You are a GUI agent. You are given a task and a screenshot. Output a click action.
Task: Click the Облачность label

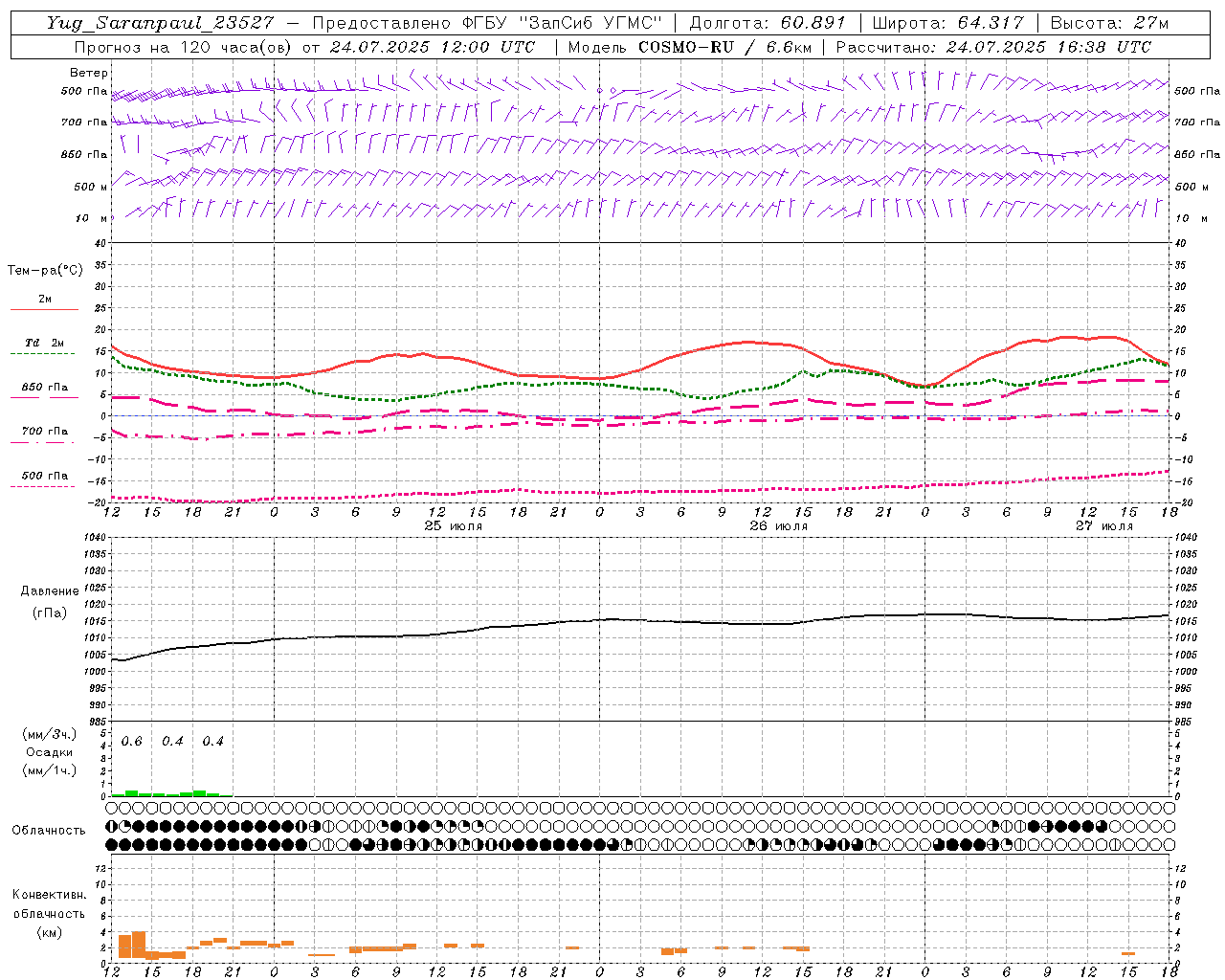tap(49, 831)
